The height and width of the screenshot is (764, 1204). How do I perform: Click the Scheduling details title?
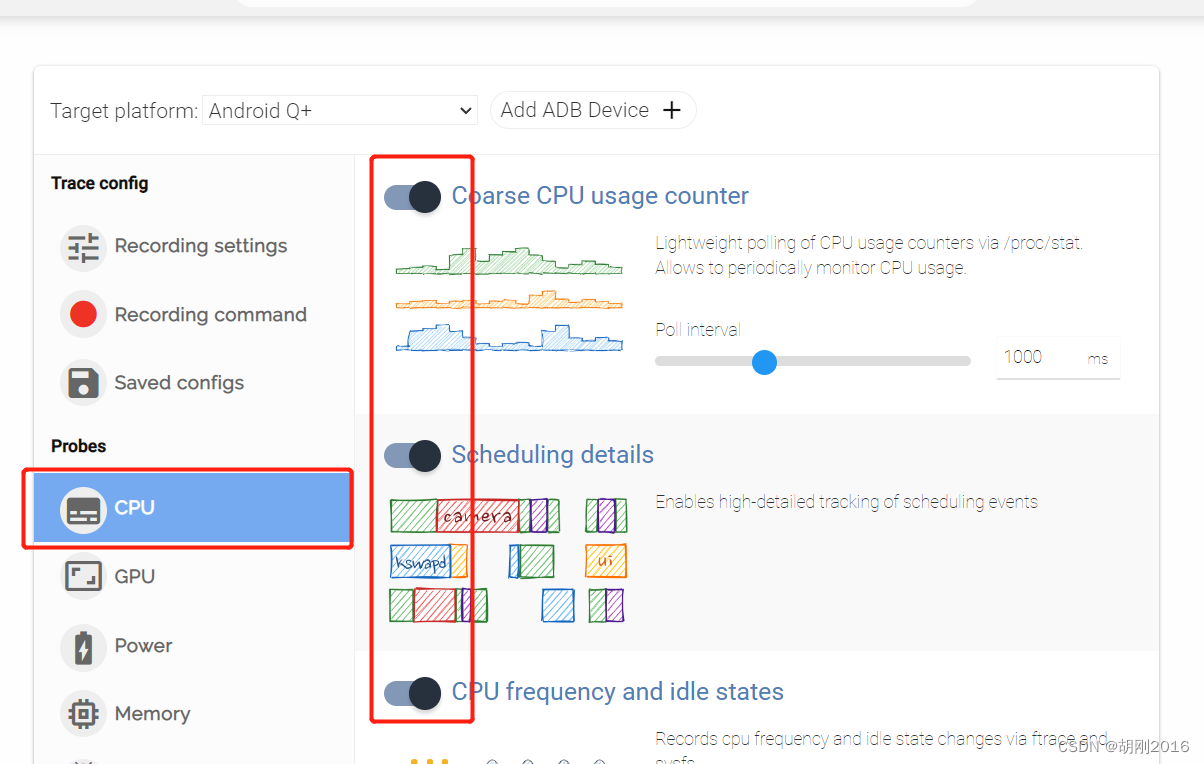point(552,455)
